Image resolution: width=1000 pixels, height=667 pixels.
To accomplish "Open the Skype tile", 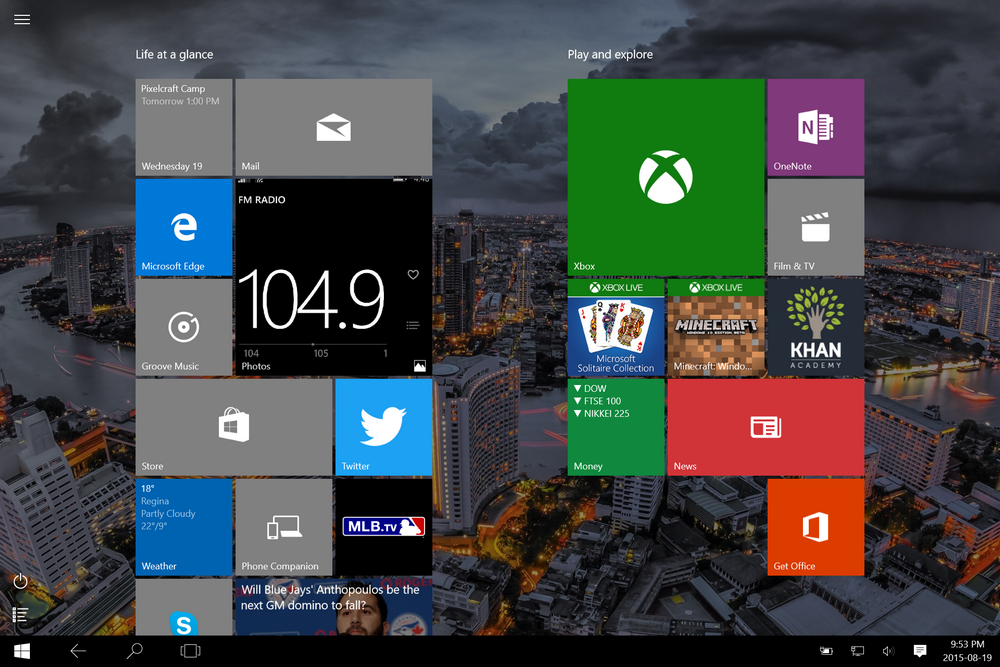I will [184, 607].
